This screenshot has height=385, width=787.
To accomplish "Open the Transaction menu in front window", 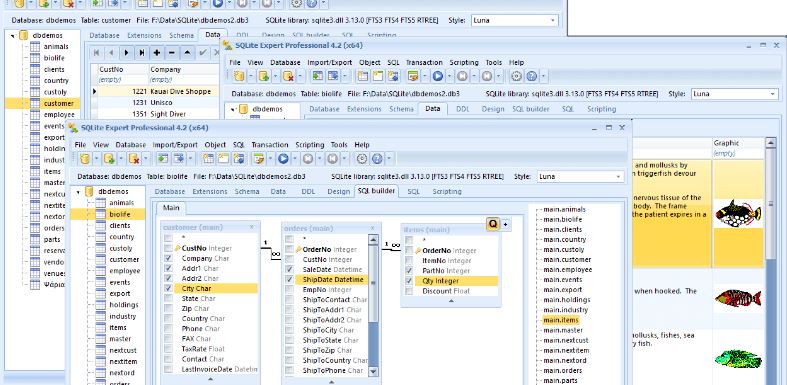I will [270, 145].
